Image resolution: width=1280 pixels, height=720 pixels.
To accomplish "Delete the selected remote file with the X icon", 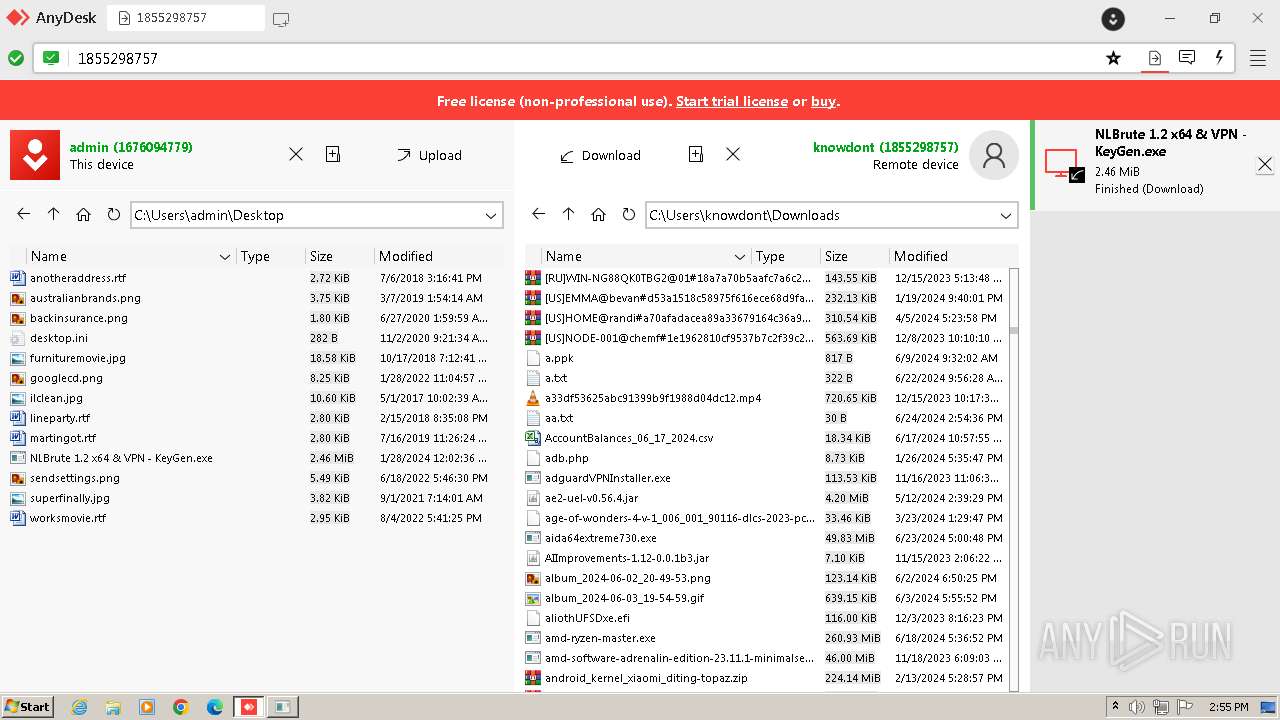I will (x=733, y=154).
